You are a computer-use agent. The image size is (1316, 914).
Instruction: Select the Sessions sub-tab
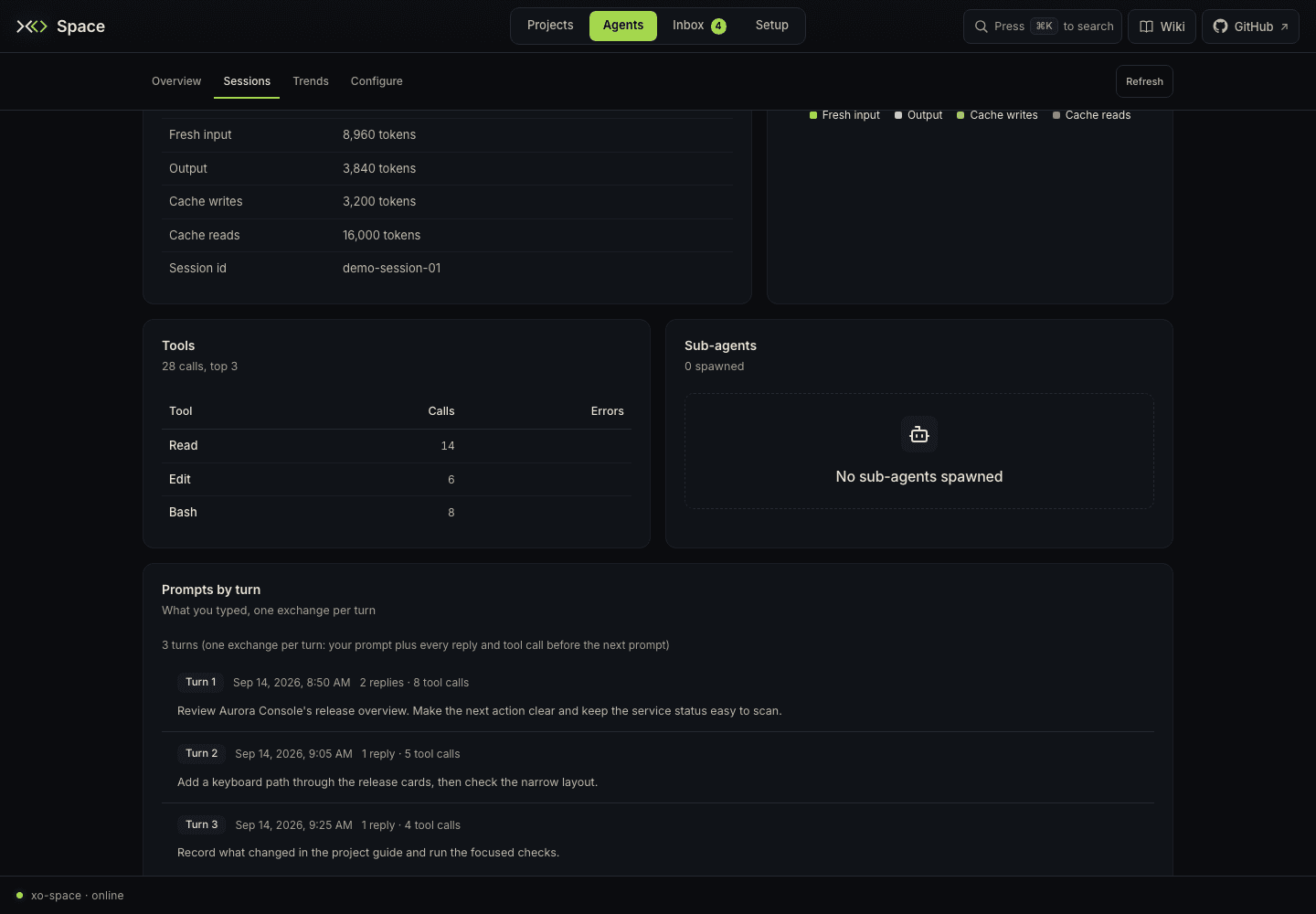247,81
